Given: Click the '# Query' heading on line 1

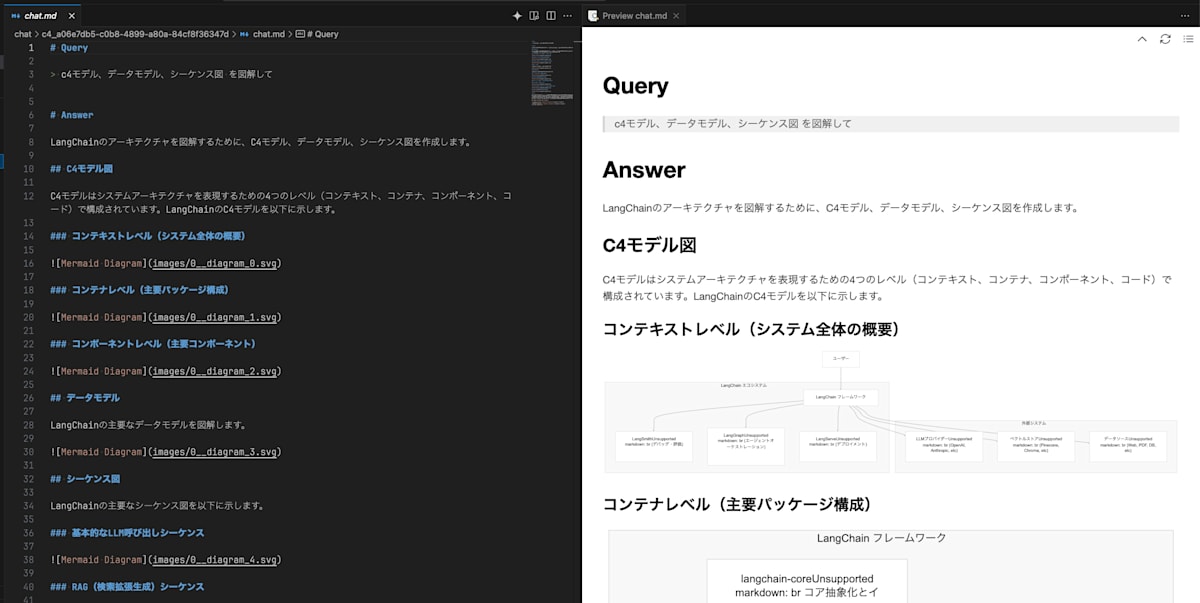Looking at the screenshot, I should (69, 47).
